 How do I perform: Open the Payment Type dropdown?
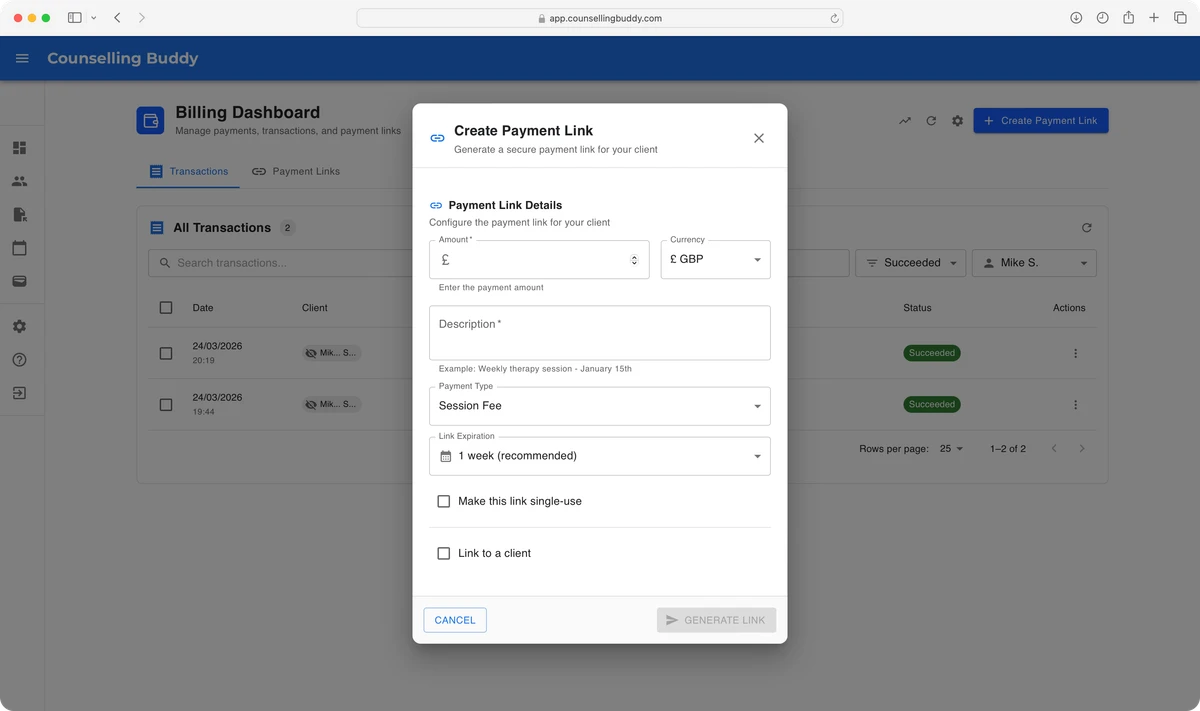[600, 406]
